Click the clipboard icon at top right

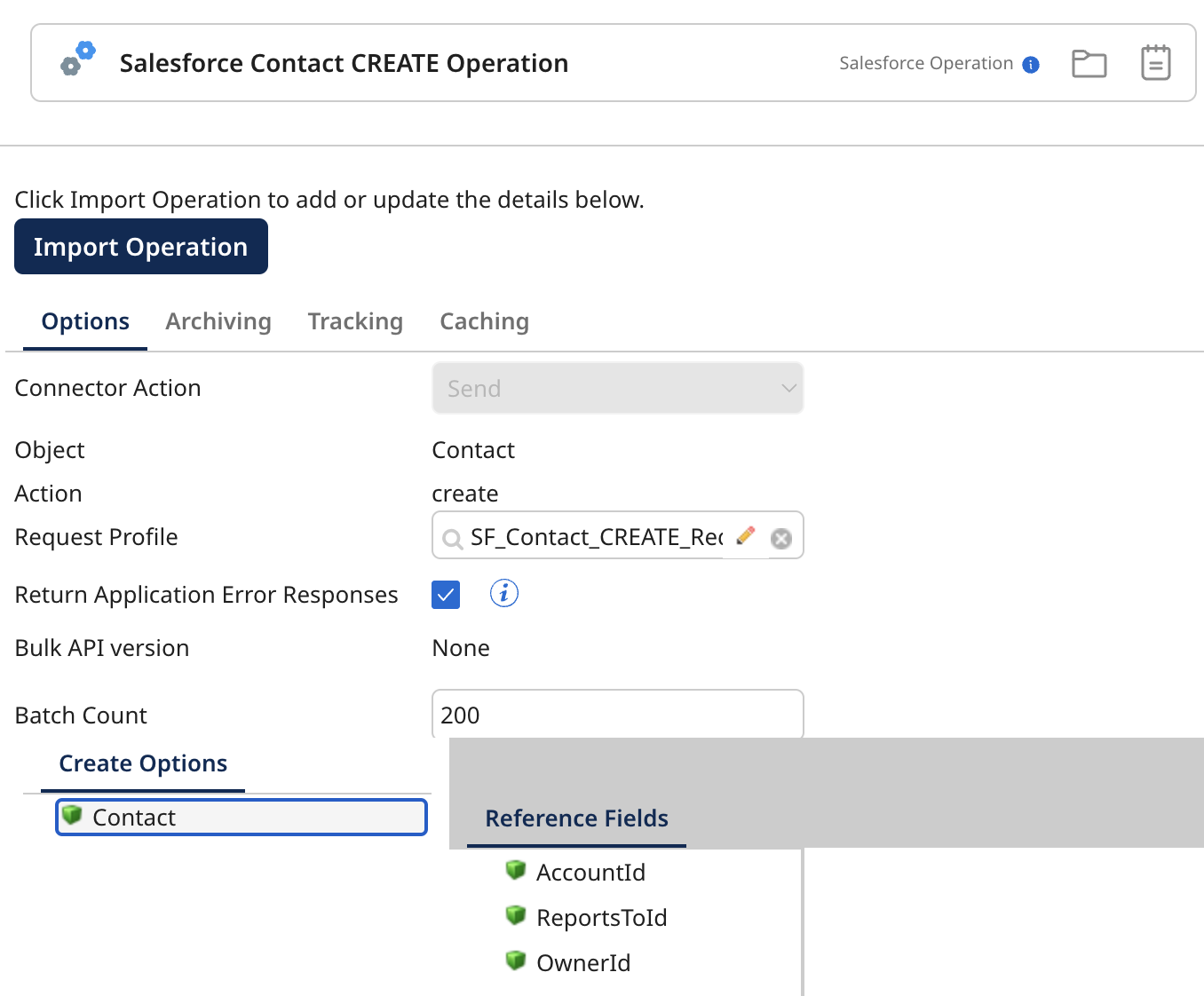click(1155, 61)
